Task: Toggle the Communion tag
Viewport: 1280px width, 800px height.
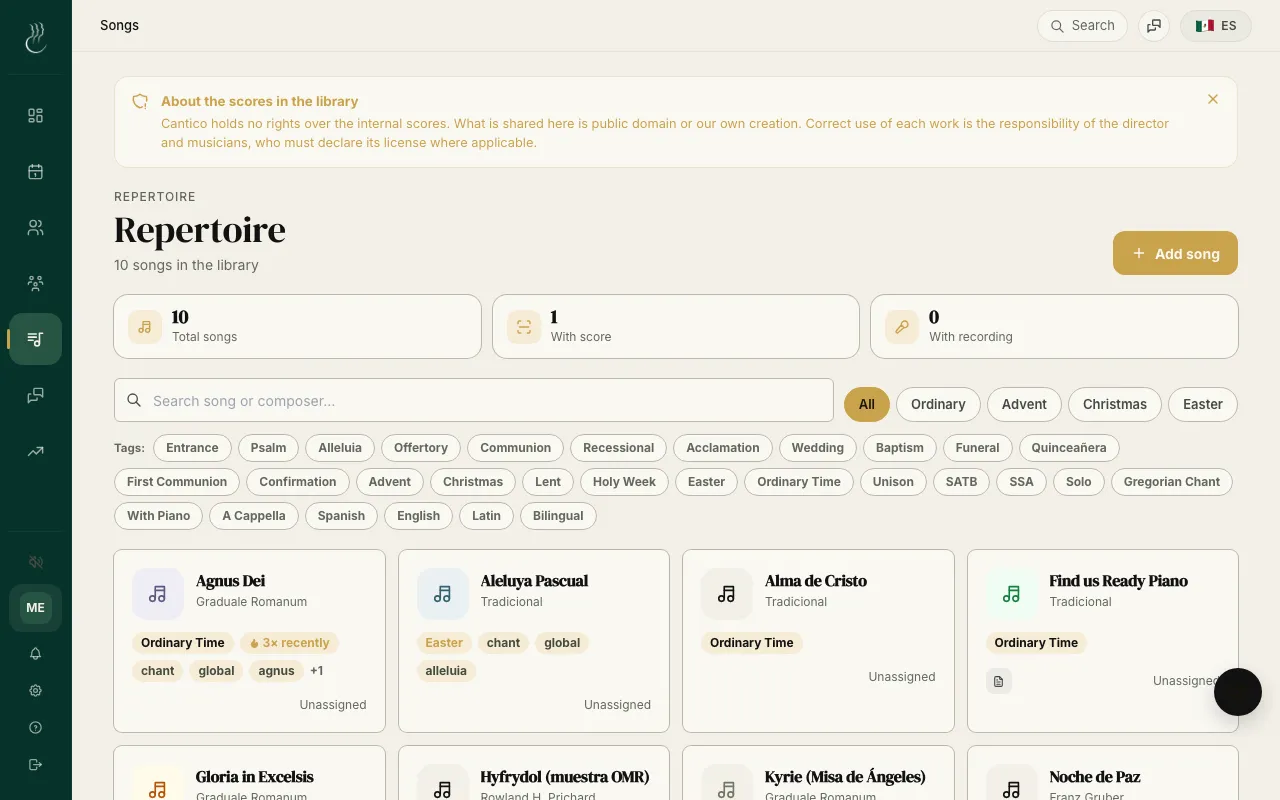Action: [x=516, y=448]
